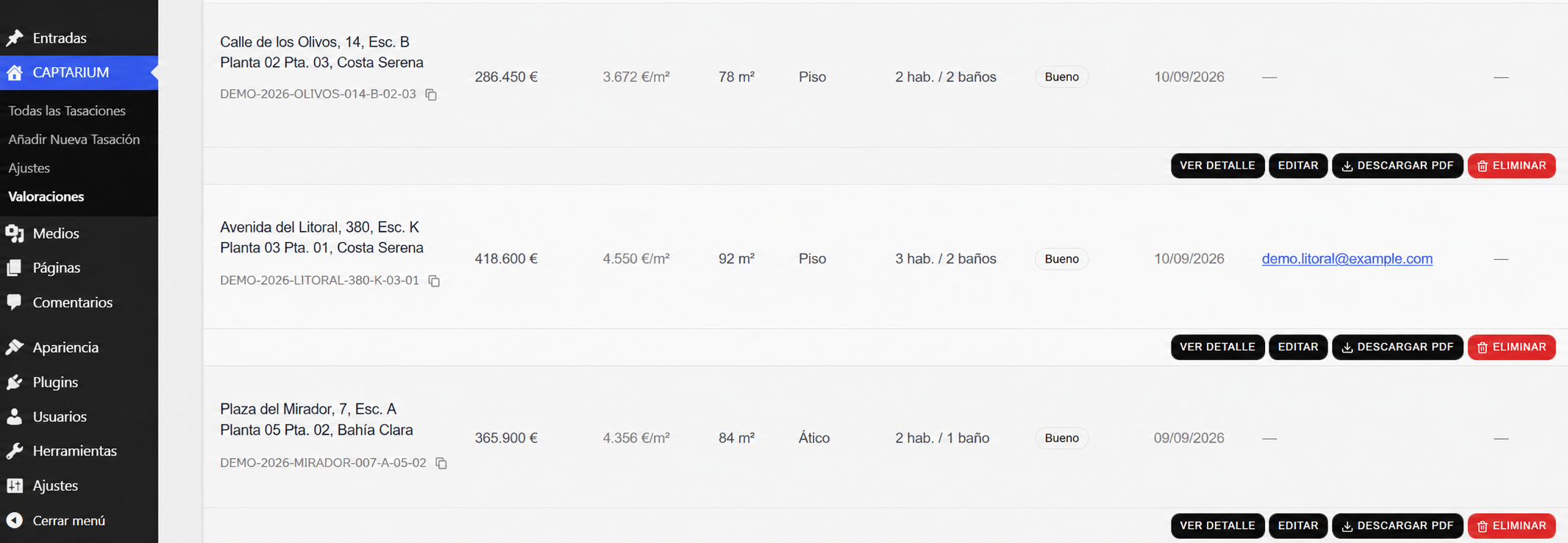Open the demo.litoral@example.com email link
This screenshot has width=1568, height=543.
(1347, 258)
